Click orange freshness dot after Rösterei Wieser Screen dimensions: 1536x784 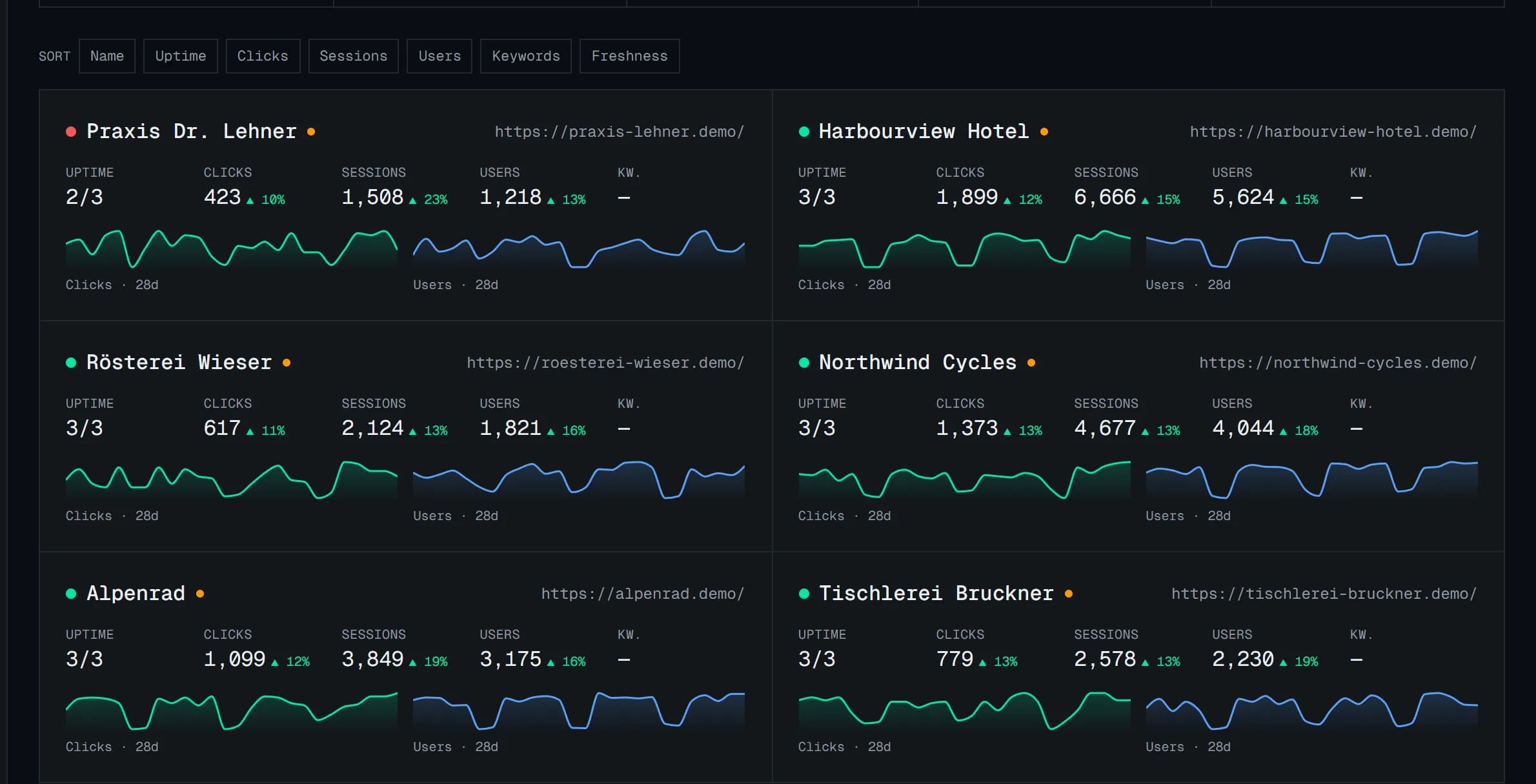click(x=287, y=363)
